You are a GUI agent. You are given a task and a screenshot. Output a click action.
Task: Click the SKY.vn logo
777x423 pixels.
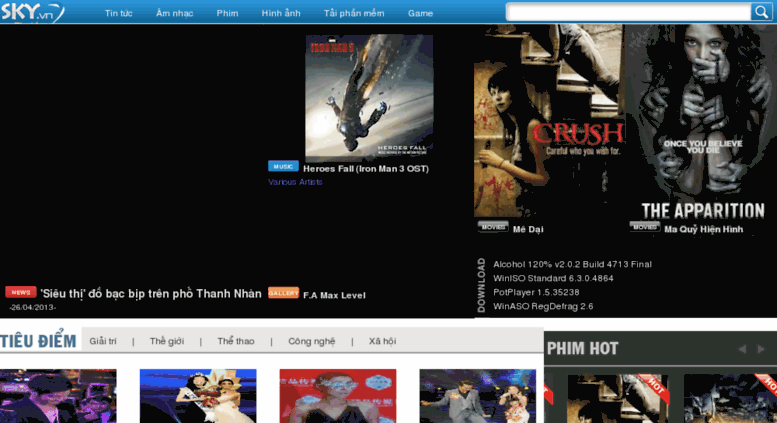click(x=32, y=12)
